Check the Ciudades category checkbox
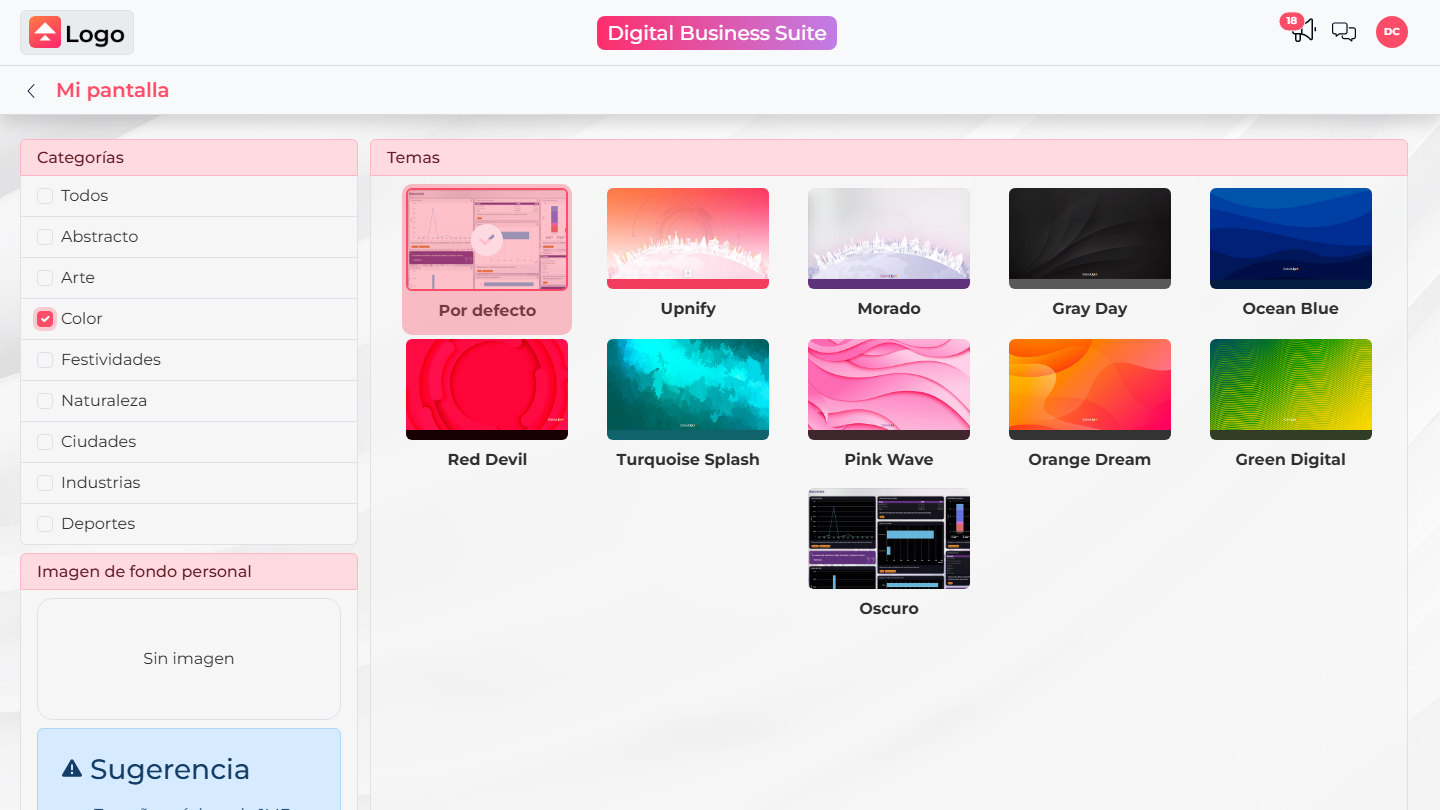 click(x=45, y=442)
